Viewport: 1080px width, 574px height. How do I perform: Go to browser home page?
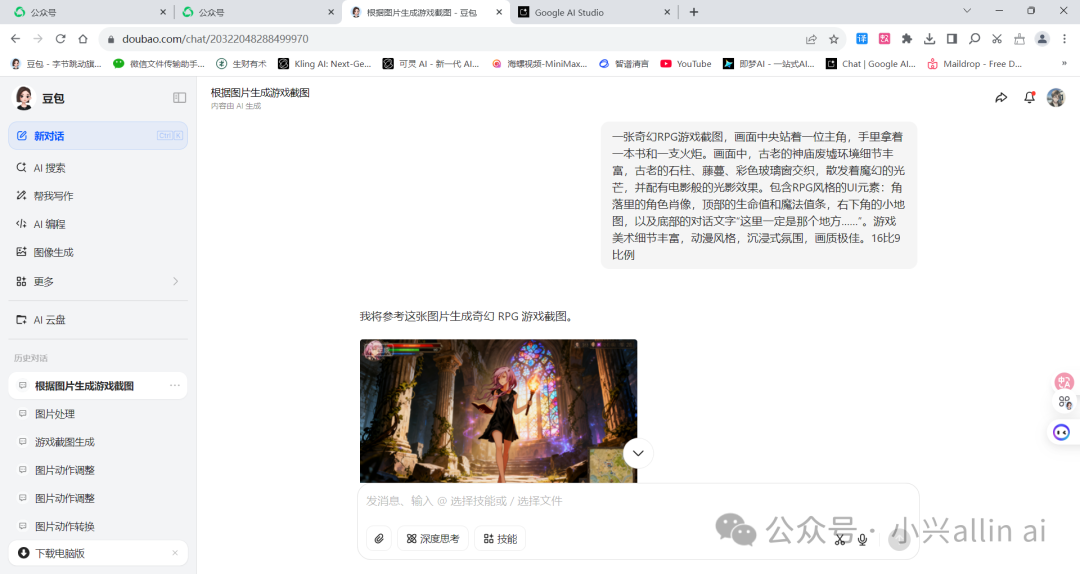pyautogui.click(x=83, y=39)
